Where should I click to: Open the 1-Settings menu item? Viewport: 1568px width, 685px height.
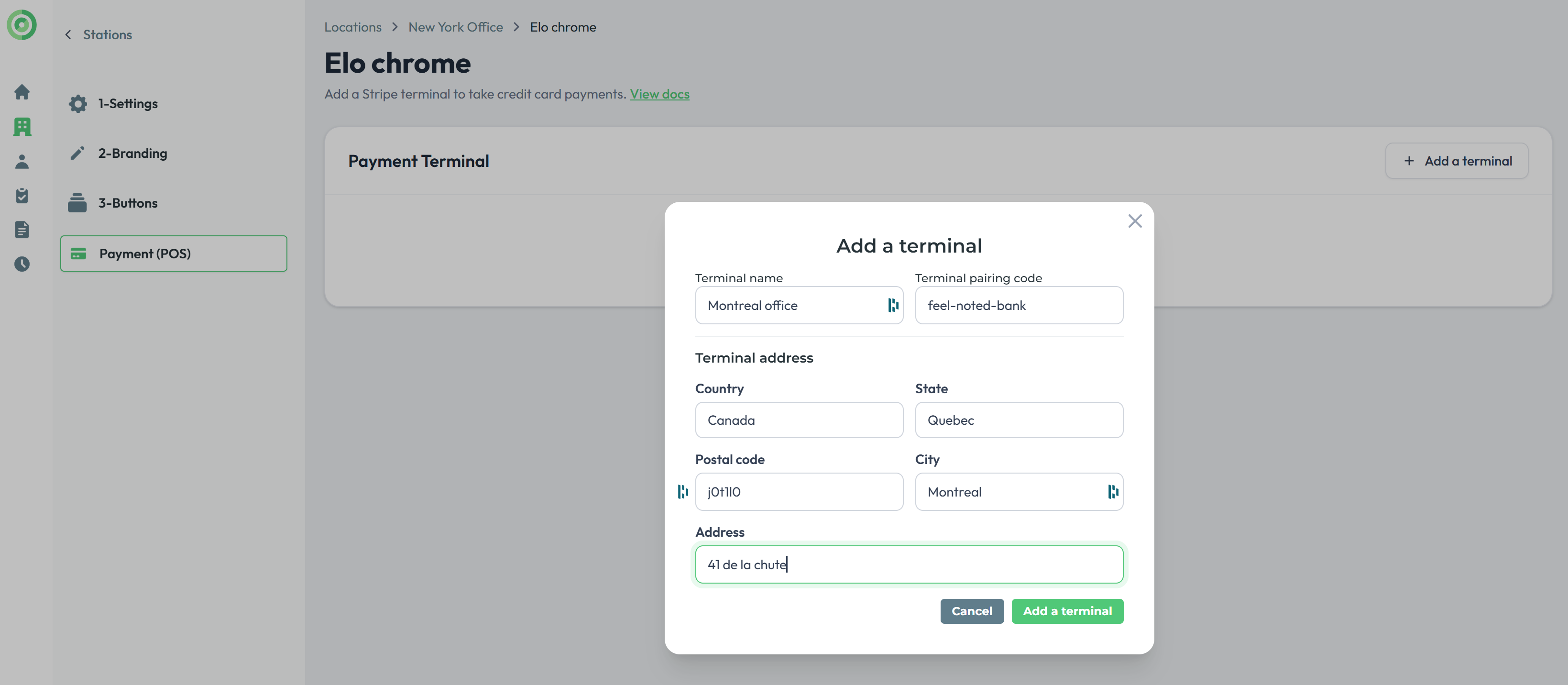click(128, 103)
